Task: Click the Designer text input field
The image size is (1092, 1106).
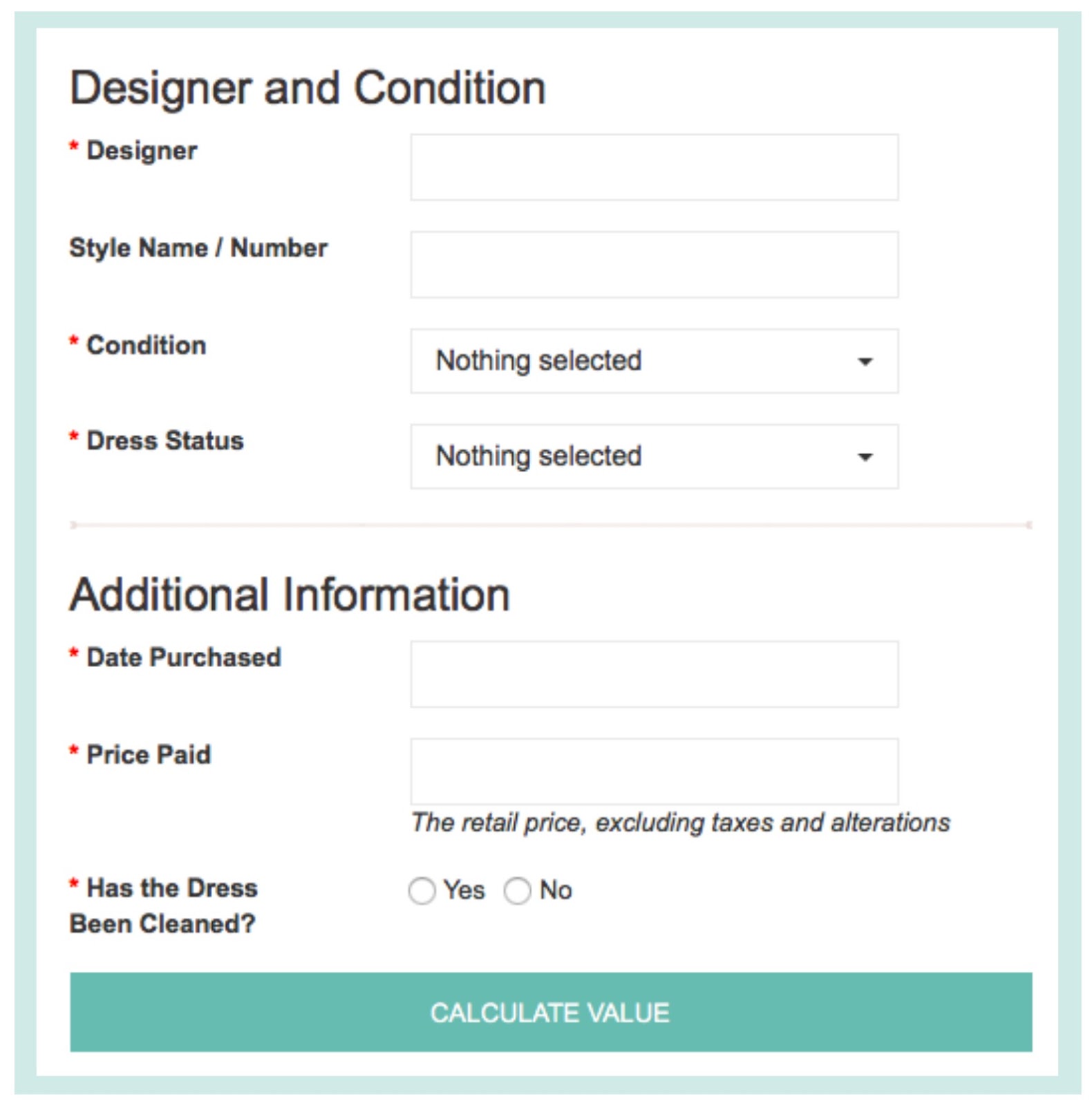Action: tap(654, 167)
